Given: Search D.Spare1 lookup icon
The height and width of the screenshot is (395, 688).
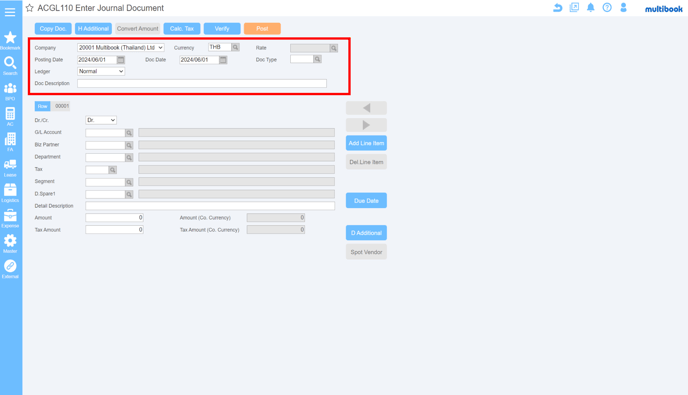Looking at the screenshot, I should tap(129, 194).
